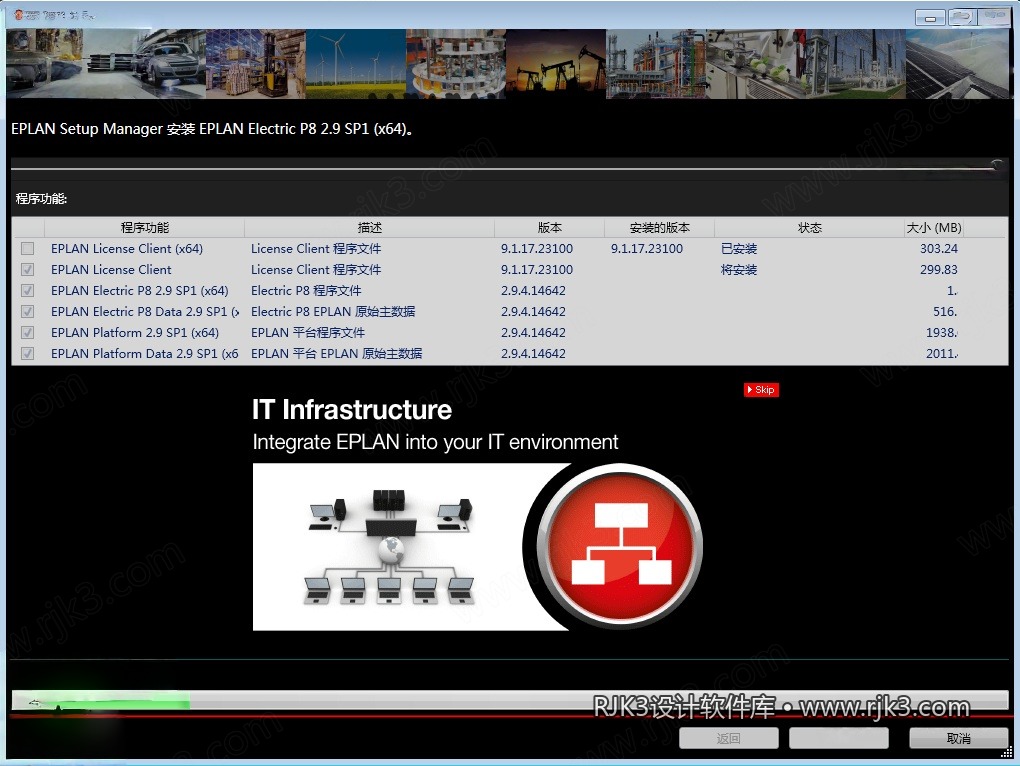Screen dimensions: 1020x766
Task: Minimize the Setup Manager window
Action: 930,18
